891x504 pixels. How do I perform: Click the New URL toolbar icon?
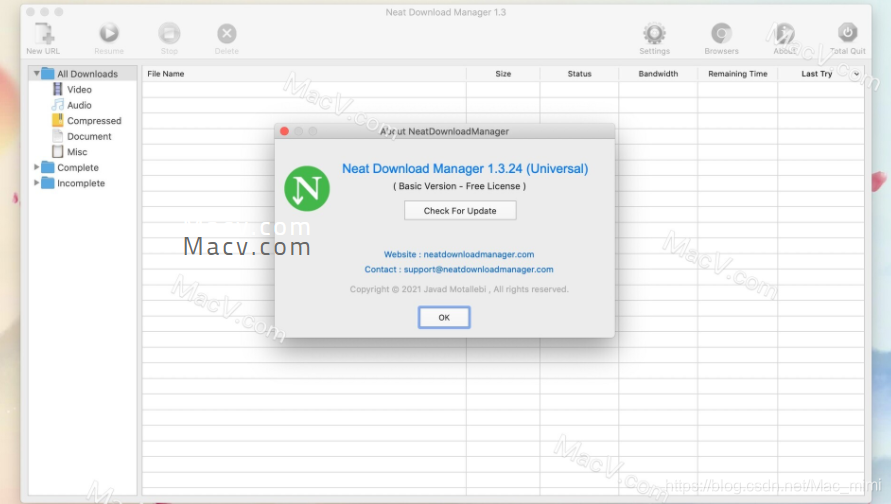pyautogui.click(x=44, y=34)
